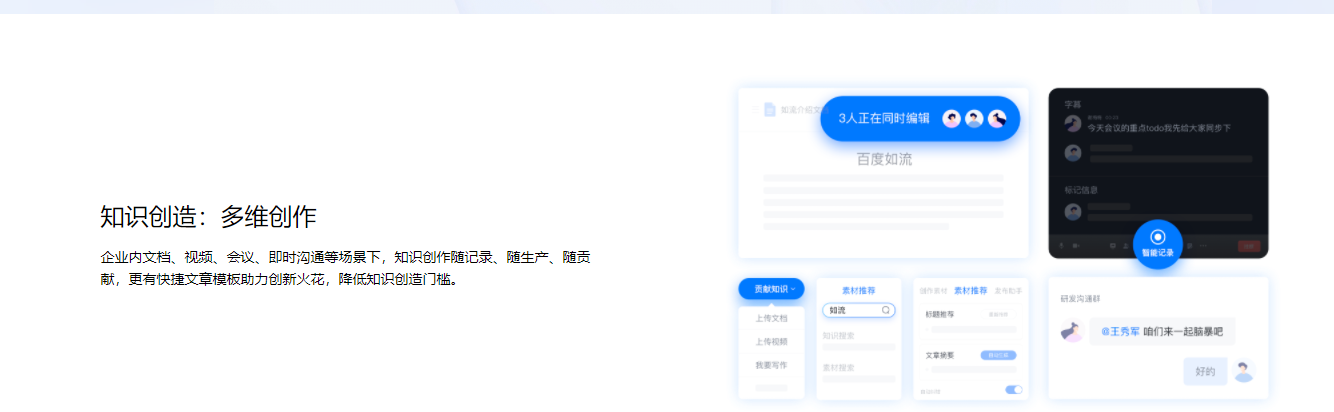Click the 百度如流 document title
Viewport: 1334px width, 412px height.
pyautogui.click(x=884, y=159)
